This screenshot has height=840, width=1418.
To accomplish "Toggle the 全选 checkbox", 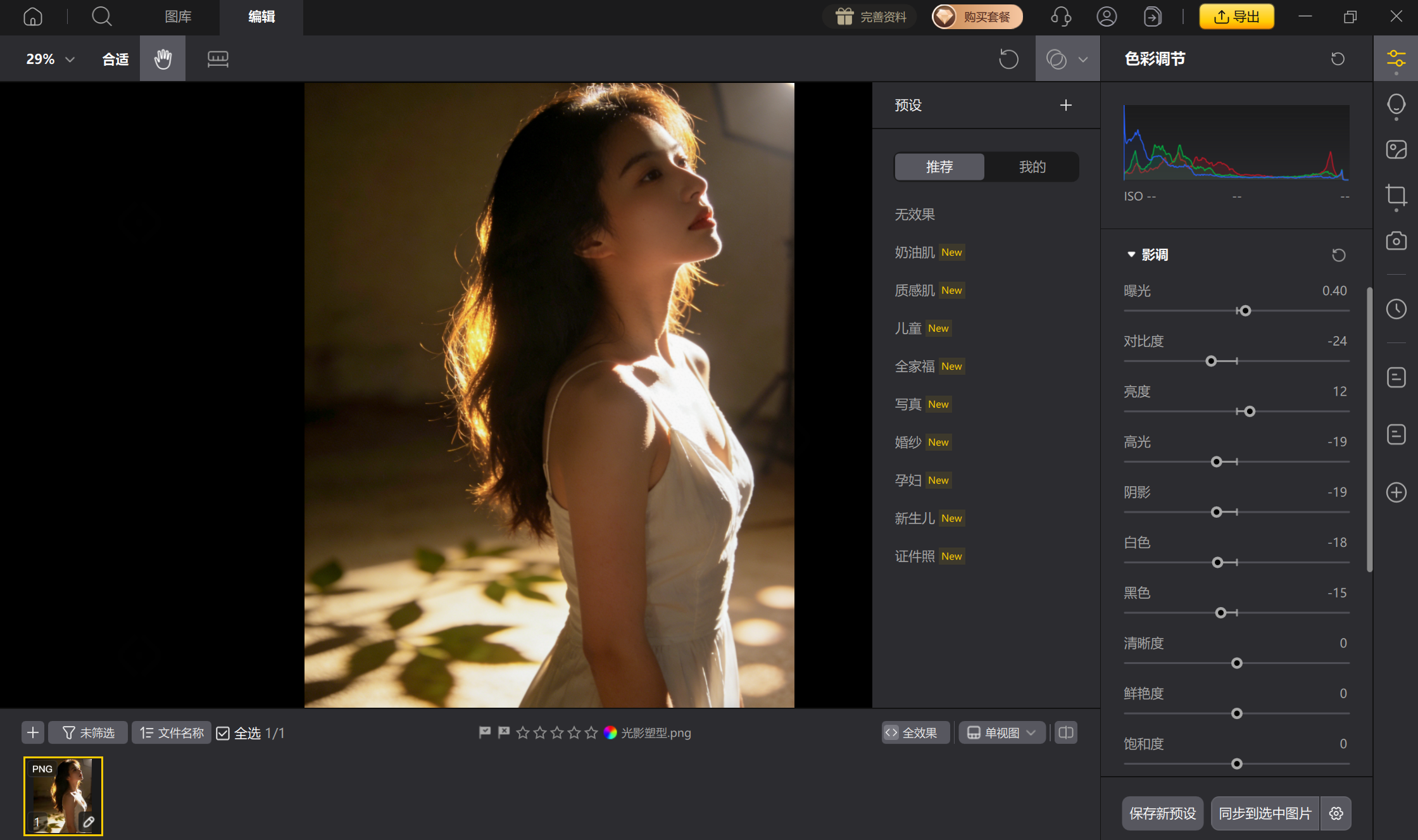I will [x=223, y=733].
